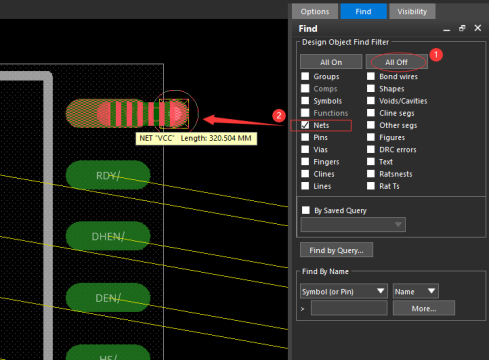Enable the Comps checkbox
The height and width of the screenshot is (361, 489).
pyautogui.click(x=305, y=88)
